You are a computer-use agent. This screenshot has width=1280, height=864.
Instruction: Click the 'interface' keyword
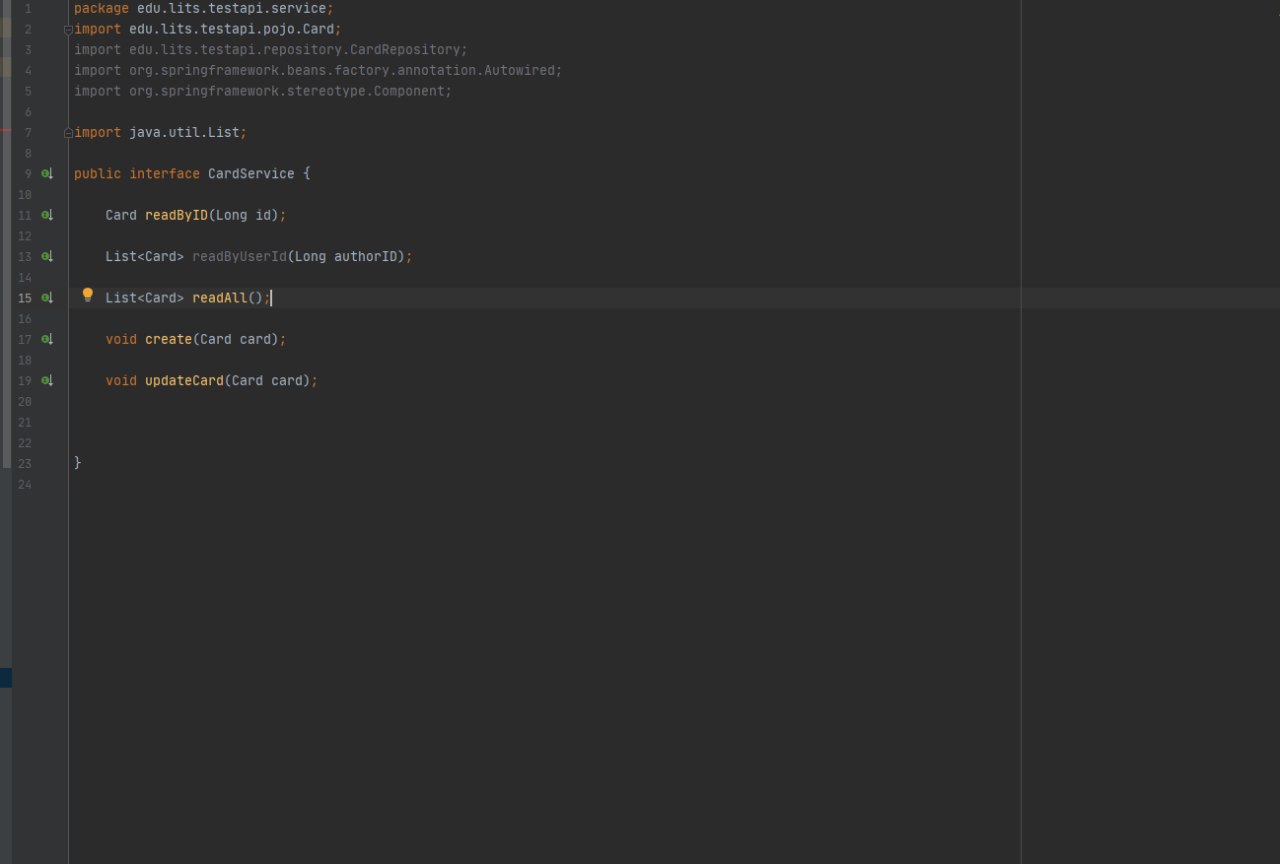[x=164, y=174]
